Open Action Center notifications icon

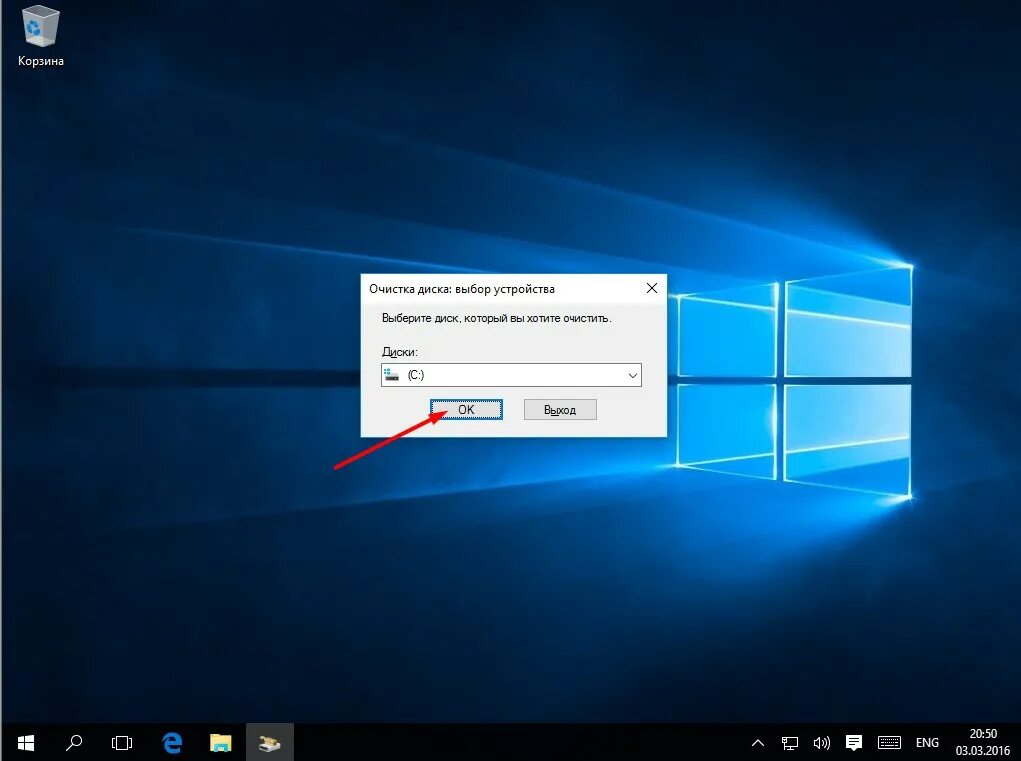tap(854, 743)
